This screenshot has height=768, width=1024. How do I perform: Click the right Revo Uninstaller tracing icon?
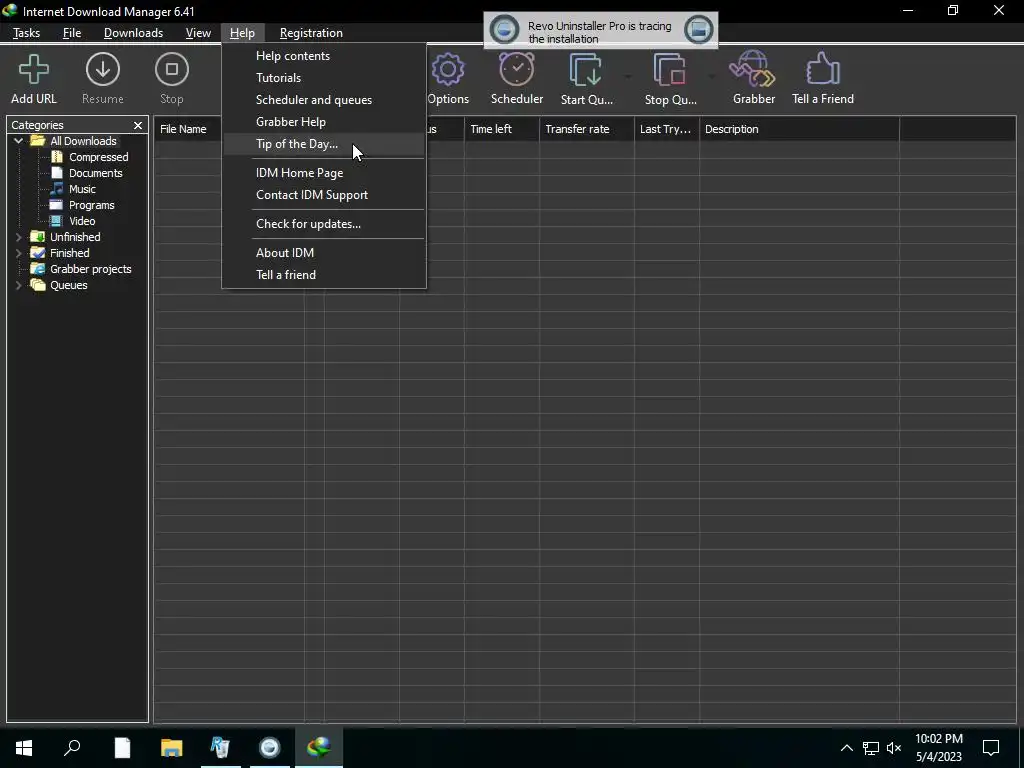point(698,30)
